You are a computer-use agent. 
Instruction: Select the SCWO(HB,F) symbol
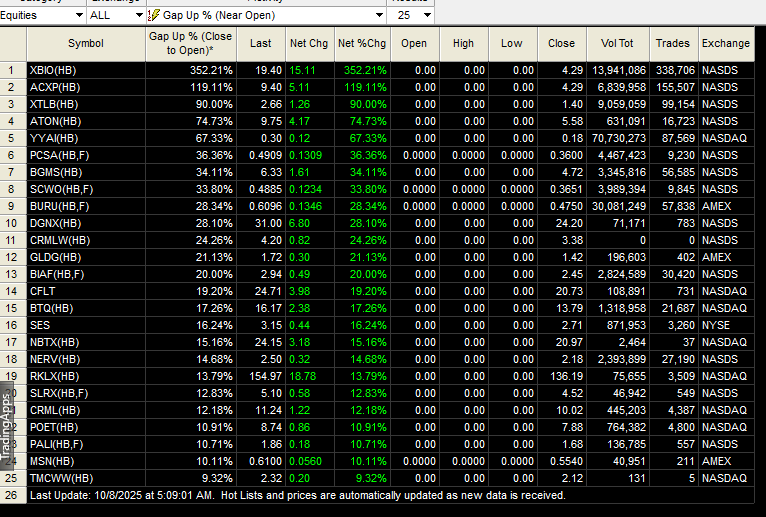click(x=61, y=189)
